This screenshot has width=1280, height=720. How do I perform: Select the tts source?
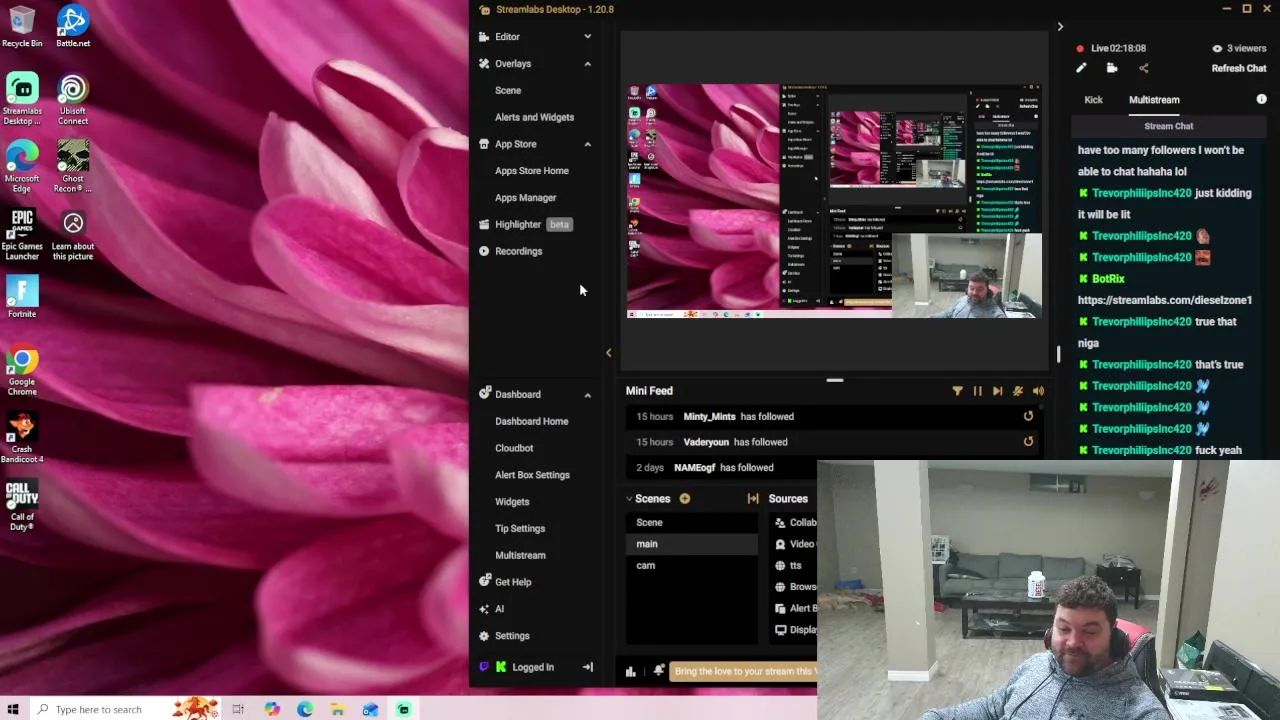tap(795, 565)
